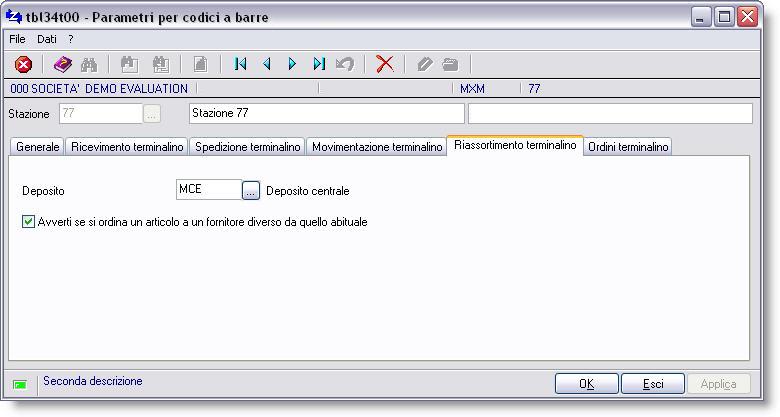Go to the next record
The height and width of the screenshot is (417, 780).
click(x=292, y=64)
